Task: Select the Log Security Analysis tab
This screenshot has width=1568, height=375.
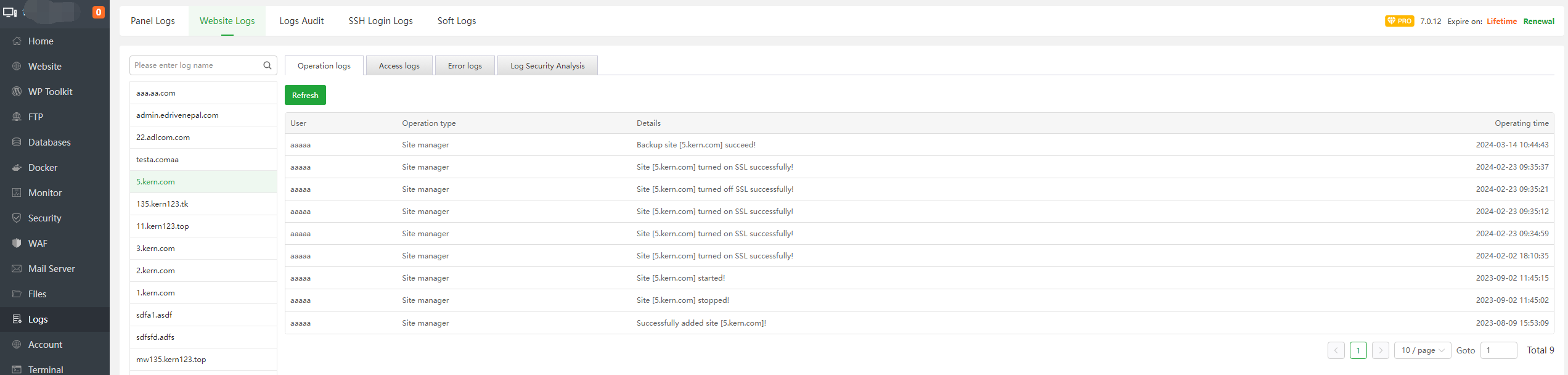Action: click(547, 66)
